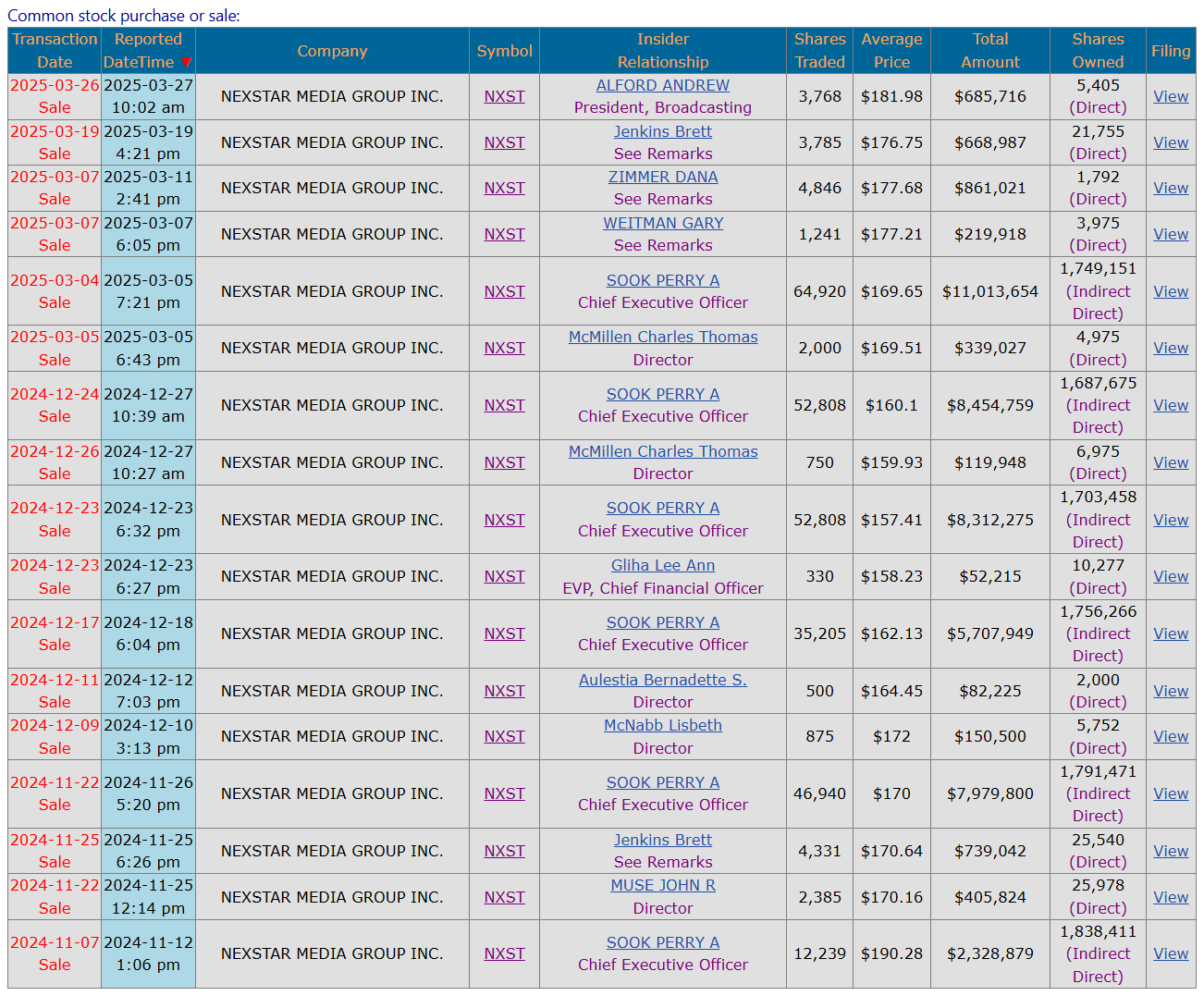
Task: View the filing in the WEITMAN GARY row
Action: click(x=1170, y=234)
